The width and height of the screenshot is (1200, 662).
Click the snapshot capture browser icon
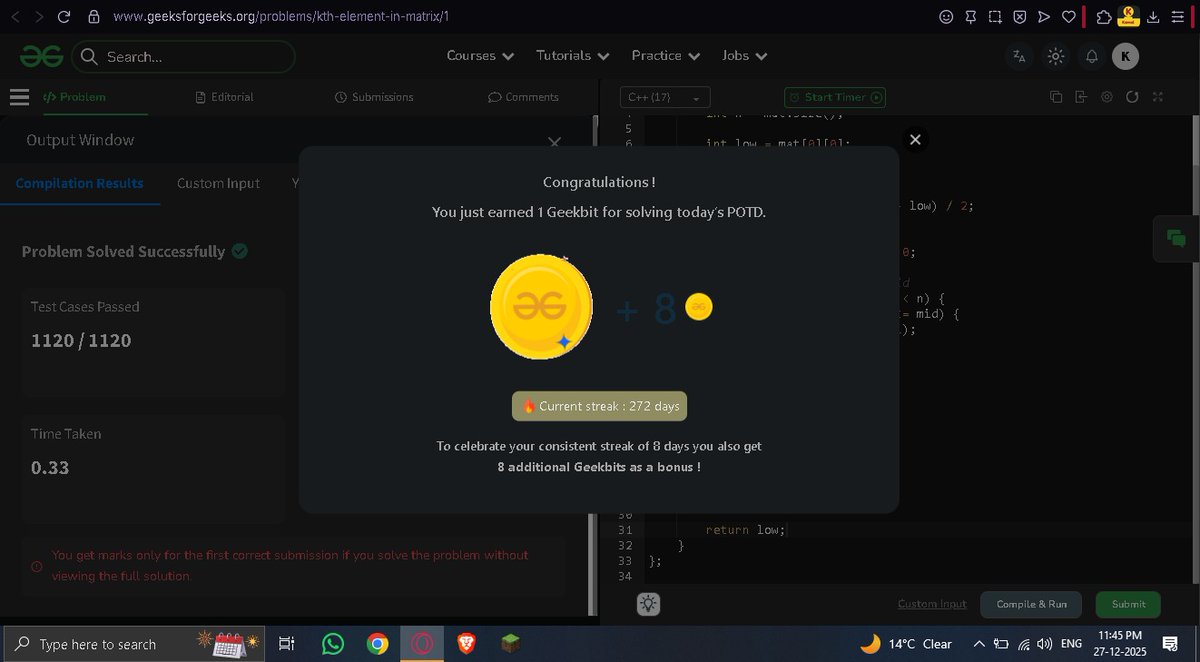[x=995, y=17]
